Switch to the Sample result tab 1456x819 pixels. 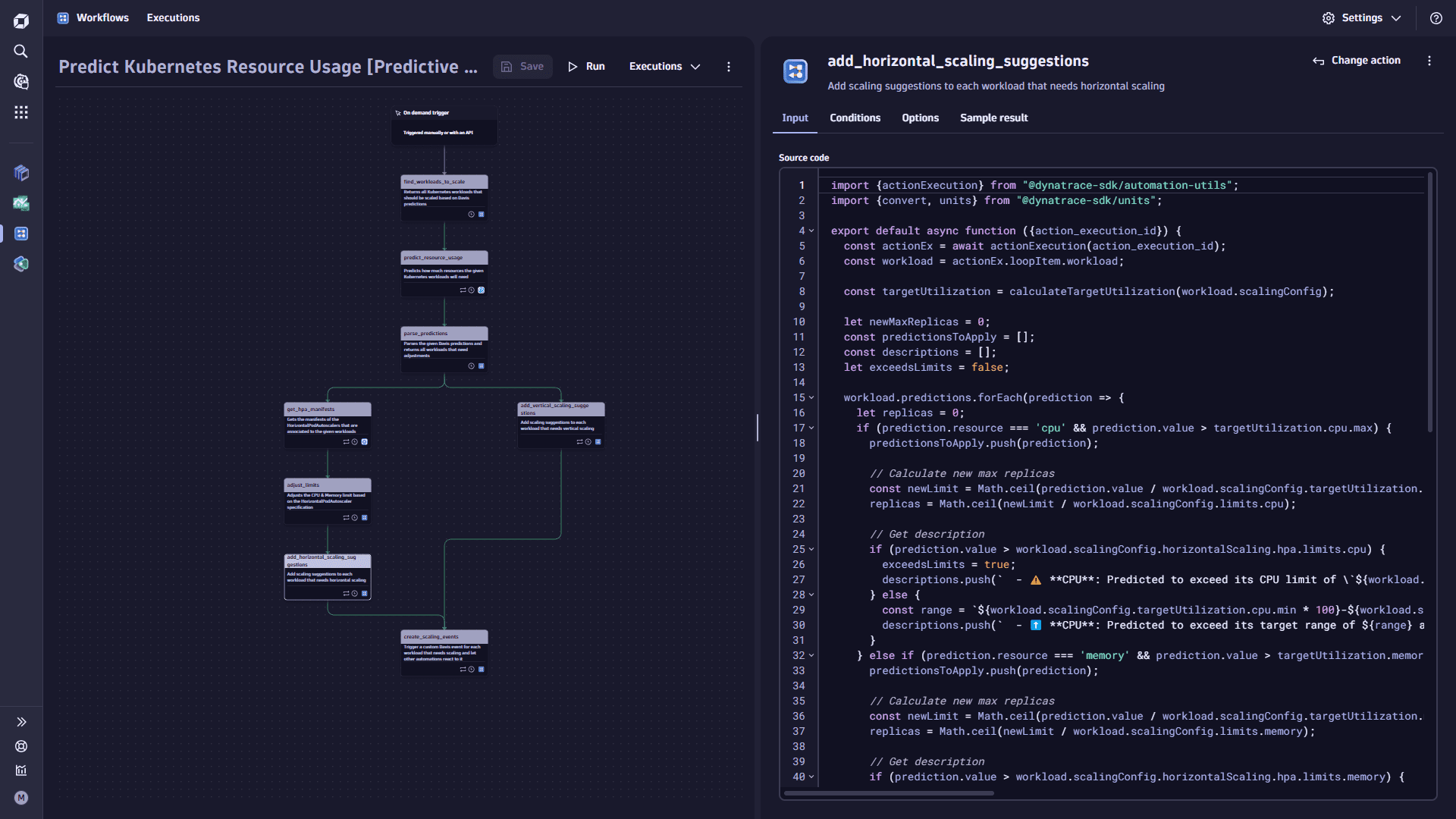tap(993, 118)
